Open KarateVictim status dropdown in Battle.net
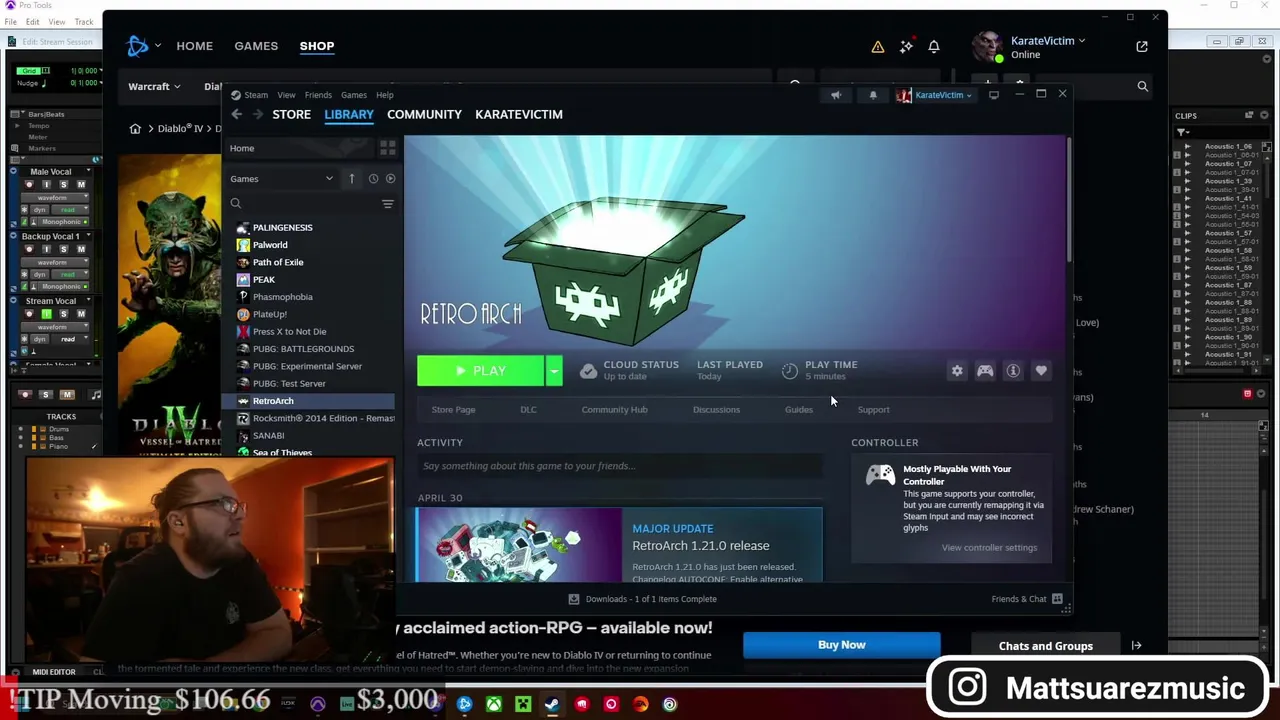 [1048, 41]
